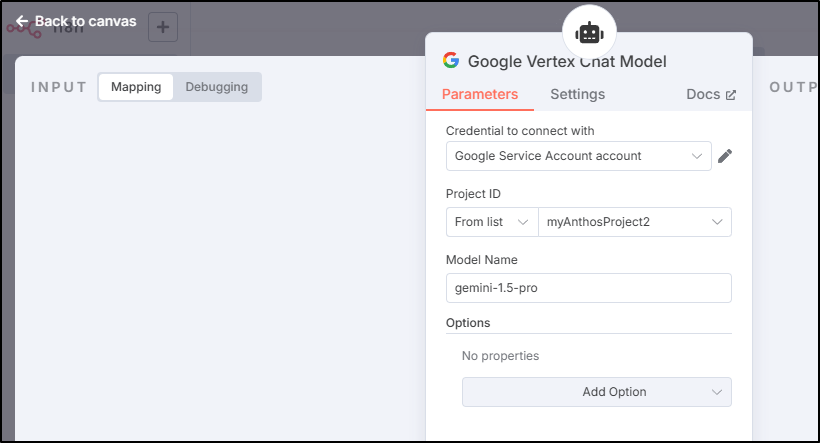Screen dimensions: 820x443
Task: Go back to canvas
Action: (x=76, y=21)
